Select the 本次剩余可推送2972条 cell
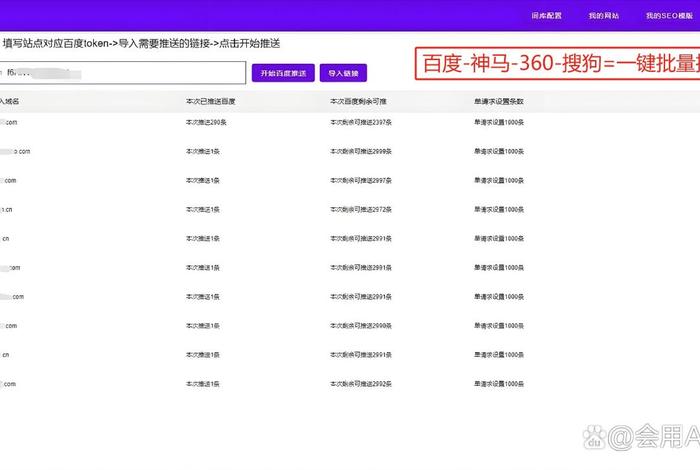 361,209
